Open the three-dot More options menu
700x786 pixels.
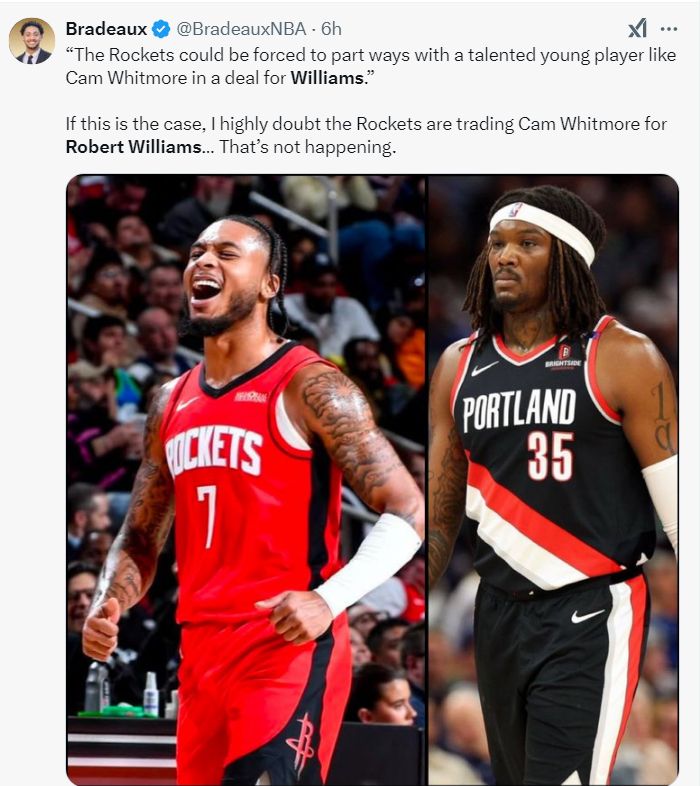(x=669, y=29)
